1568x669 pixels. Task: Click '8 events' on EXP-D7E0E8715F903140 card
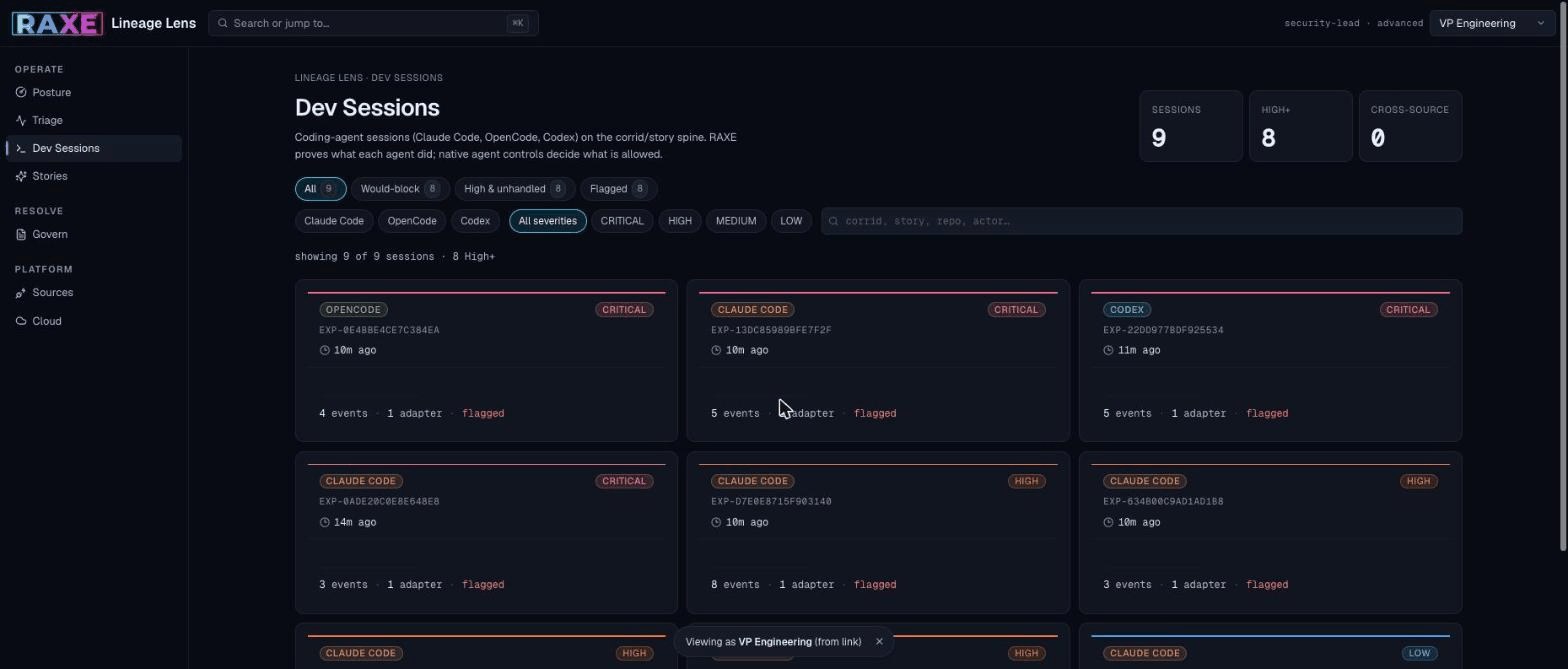pyautogui.click(x=735, y=585)
